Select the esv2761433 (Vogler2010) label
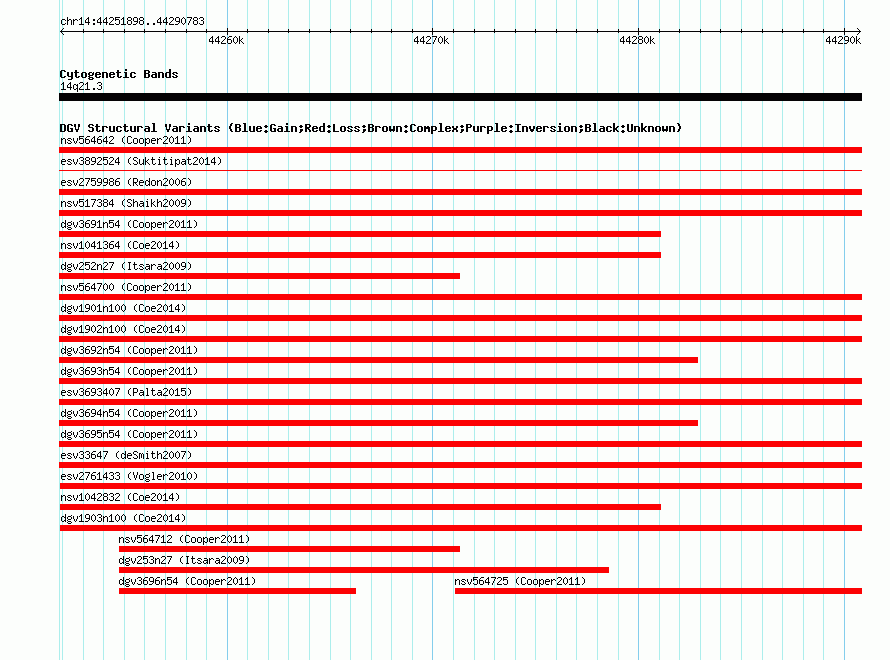Screen dimensions: 890x660 click(x=129, y=476)
